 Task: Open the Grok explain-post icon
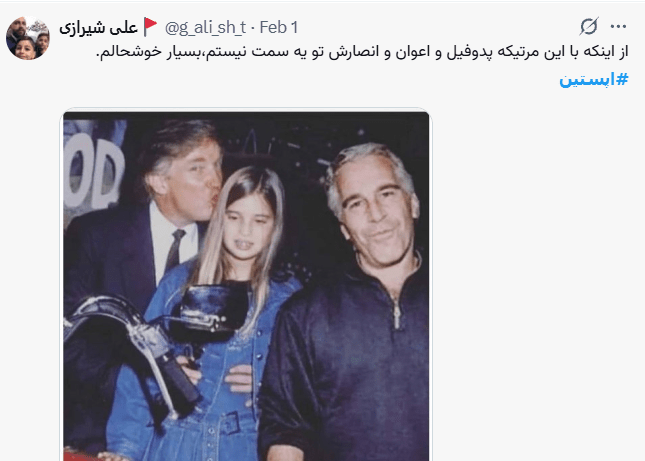click(x=589, y=27)
